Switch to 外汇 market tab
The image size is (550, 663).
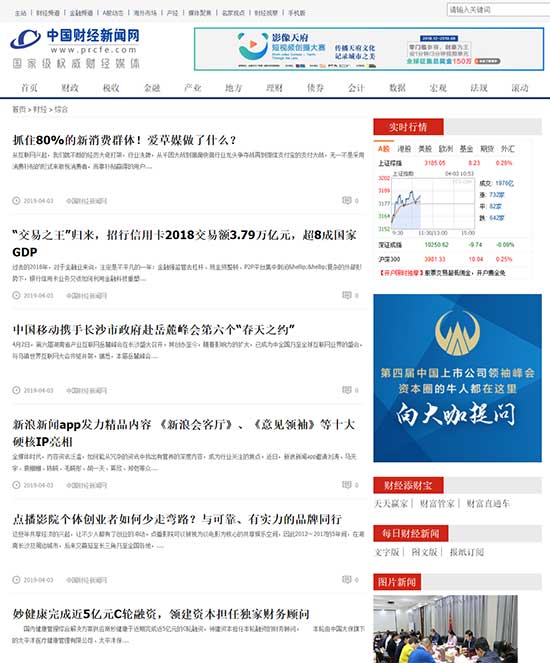(x=508, y=148)
